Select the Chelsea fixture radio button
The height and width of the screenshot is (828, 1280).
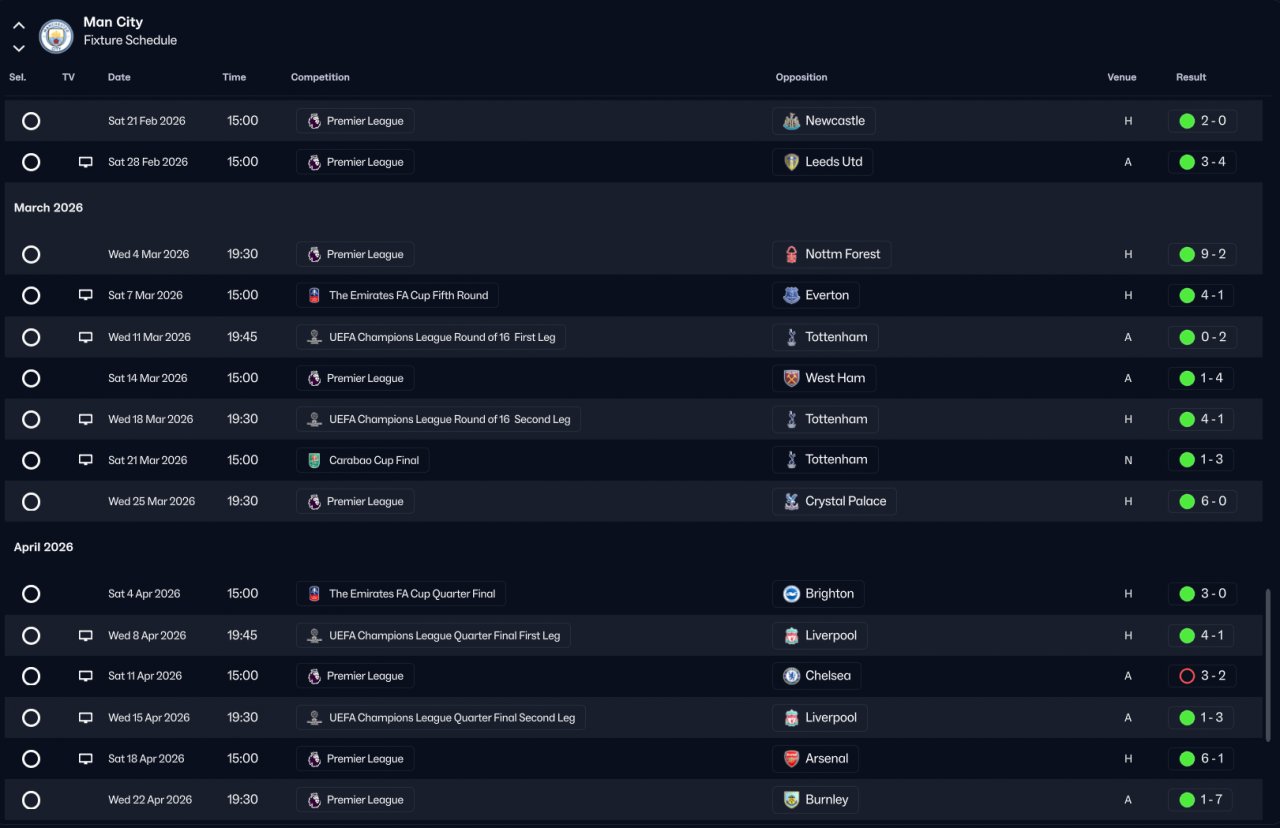point(31,676)
